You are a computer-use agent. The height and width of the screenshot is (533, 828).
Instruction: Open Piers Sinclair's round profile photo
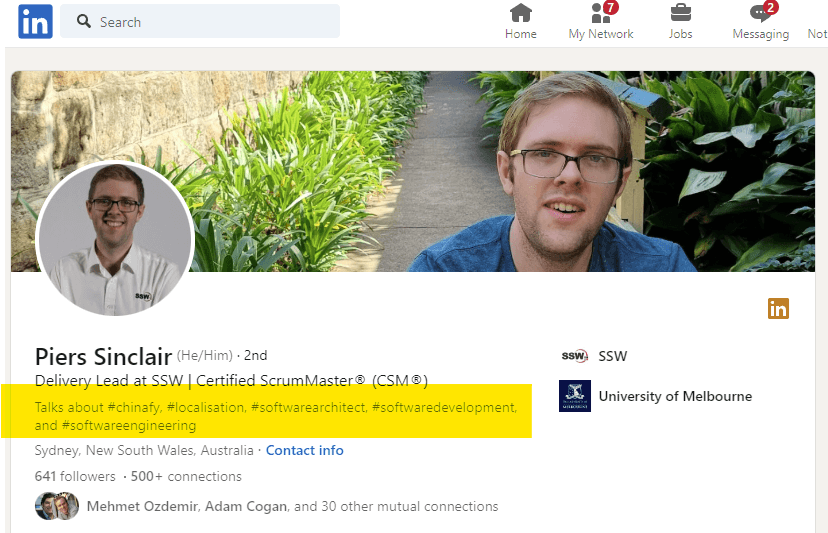(x=114, y=239)
